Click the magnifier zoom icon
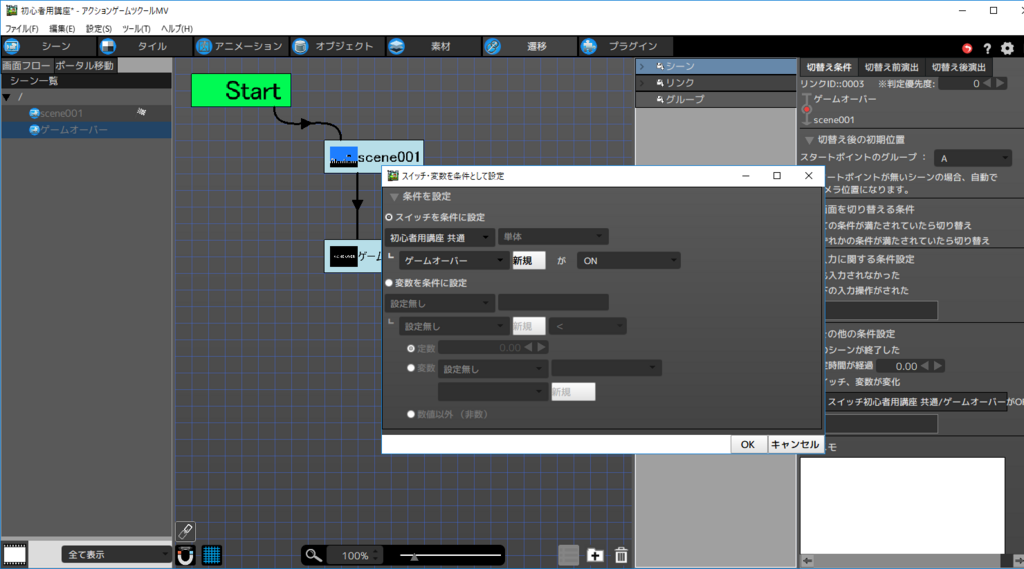1024x569 pixels. click(313, 555)
